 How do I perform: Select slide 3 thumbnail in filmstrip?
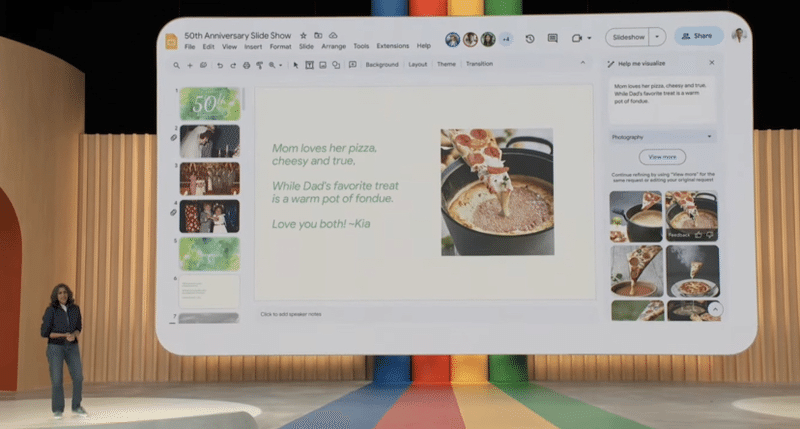tap(210, 179)
